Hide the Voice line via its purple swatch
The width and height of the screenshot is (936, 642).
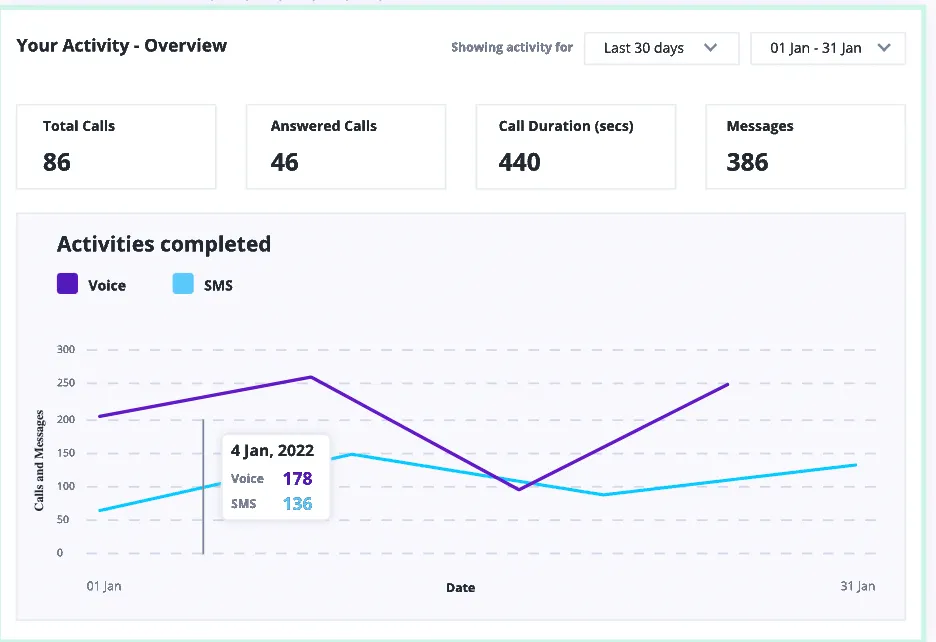tap(66, 283)
